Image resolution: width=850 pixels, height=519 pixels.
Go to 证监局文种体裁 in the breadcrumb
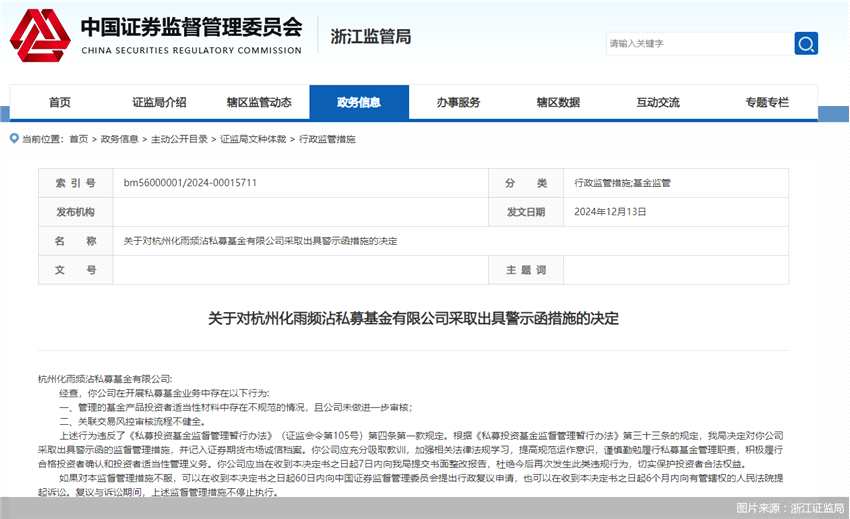pyautogui.click(x=253, y=139)
